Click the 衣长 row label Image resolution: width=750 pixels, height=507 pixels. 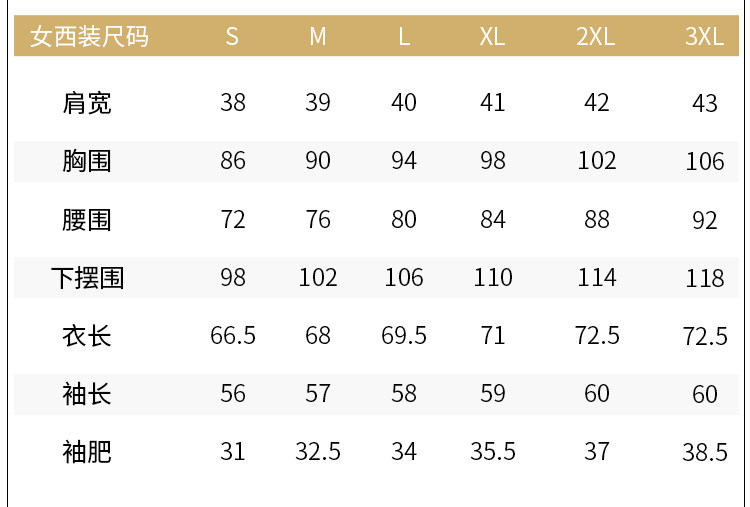tap(87, 336)
